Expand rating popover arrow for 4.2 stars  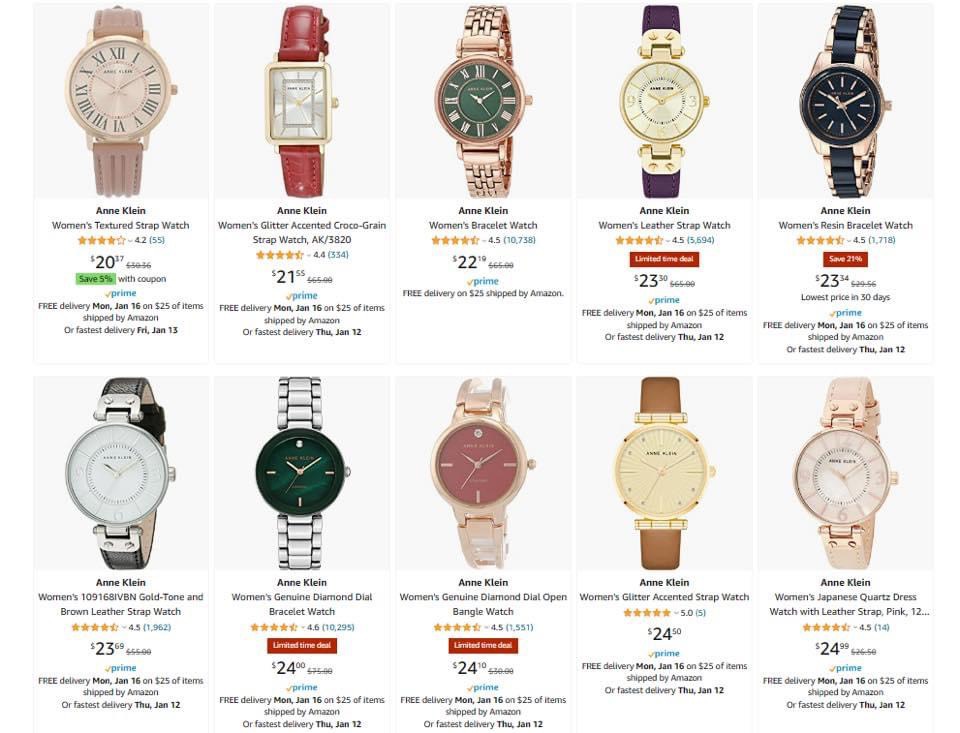click(130, 240)
